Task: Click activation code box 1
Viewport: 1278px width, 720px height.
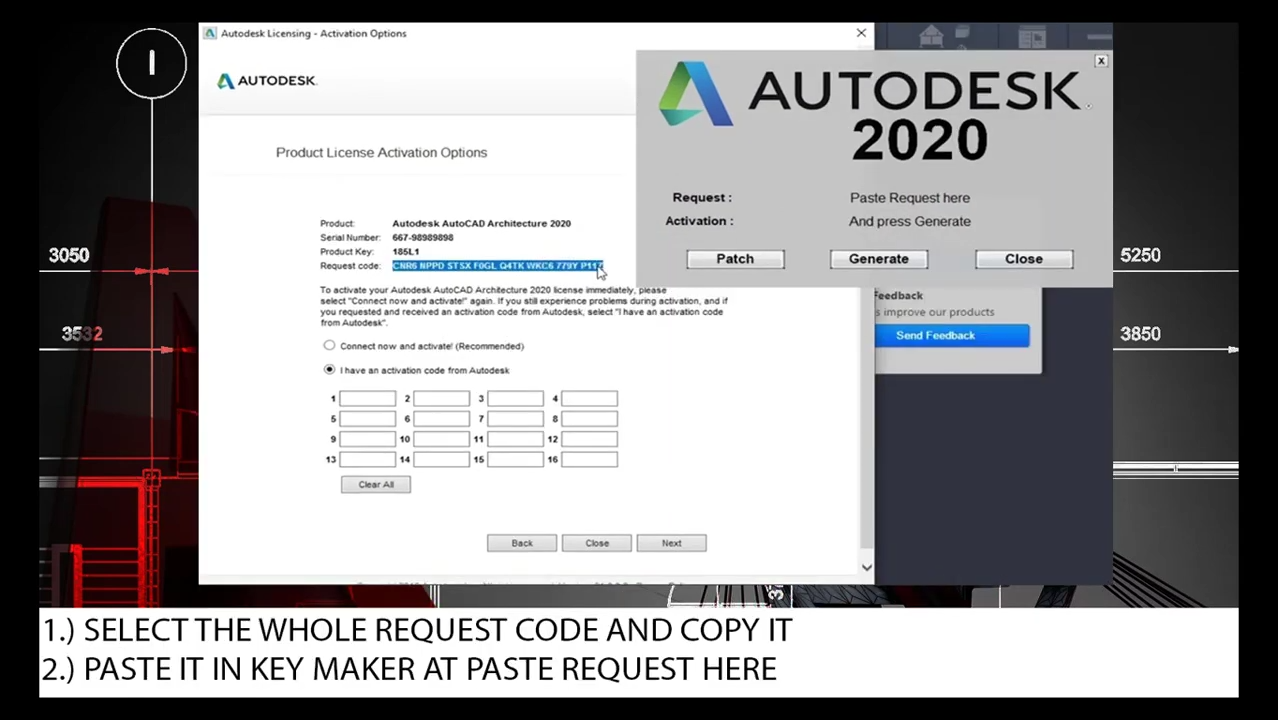Action: point(367,399)
